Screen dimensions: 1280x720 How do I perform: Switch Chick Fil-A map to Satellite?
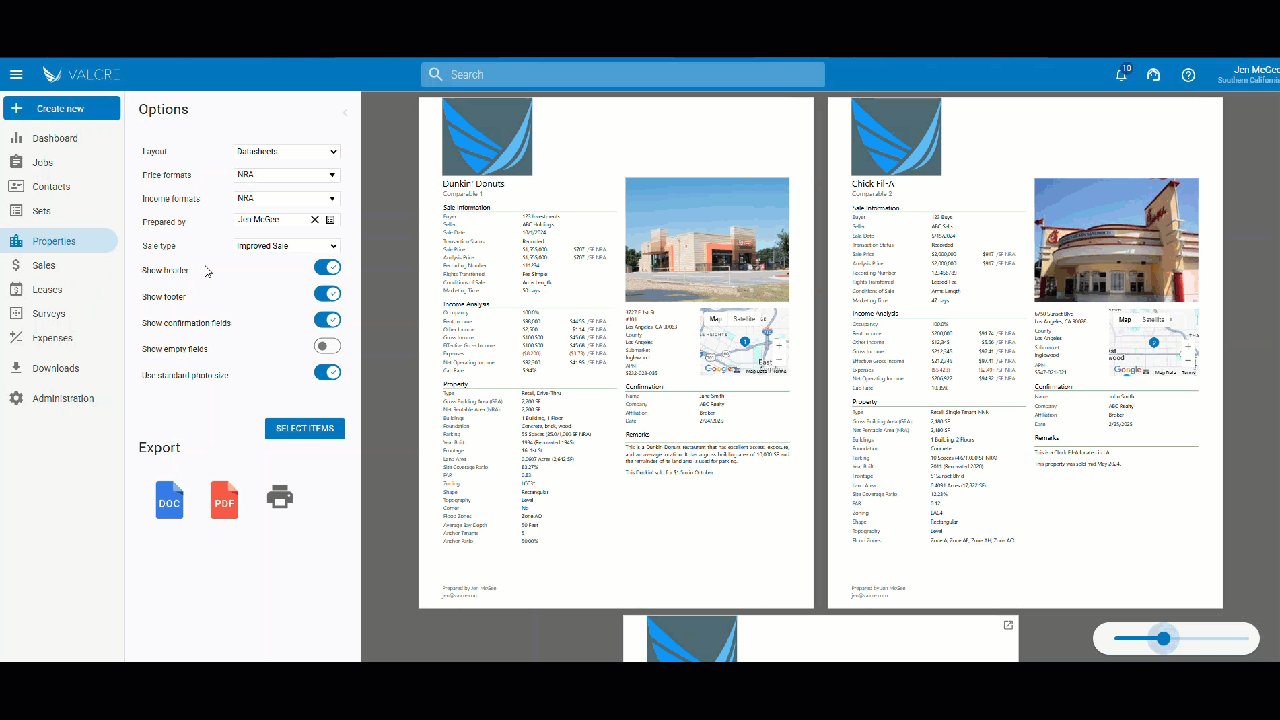1153,320
